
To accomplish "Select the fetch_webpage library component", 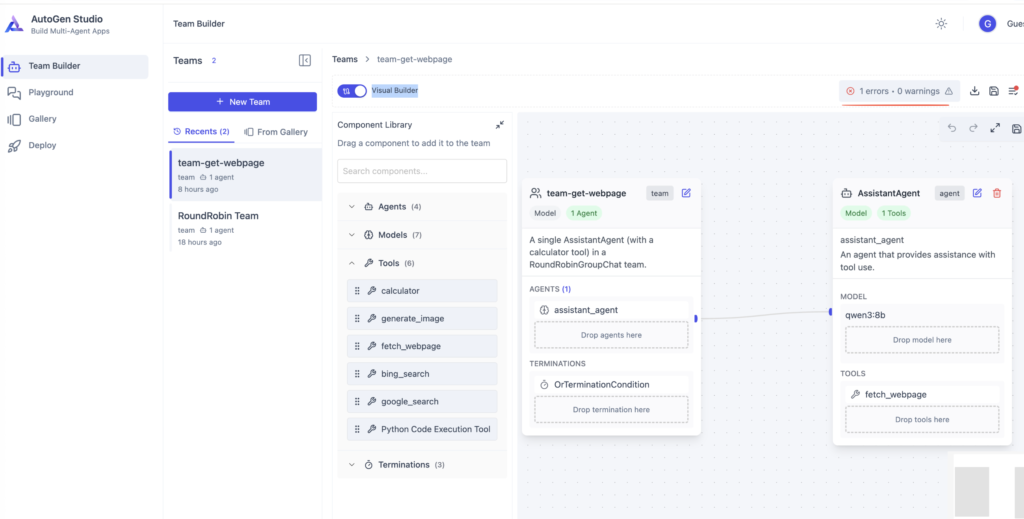I will click(422, 346).
